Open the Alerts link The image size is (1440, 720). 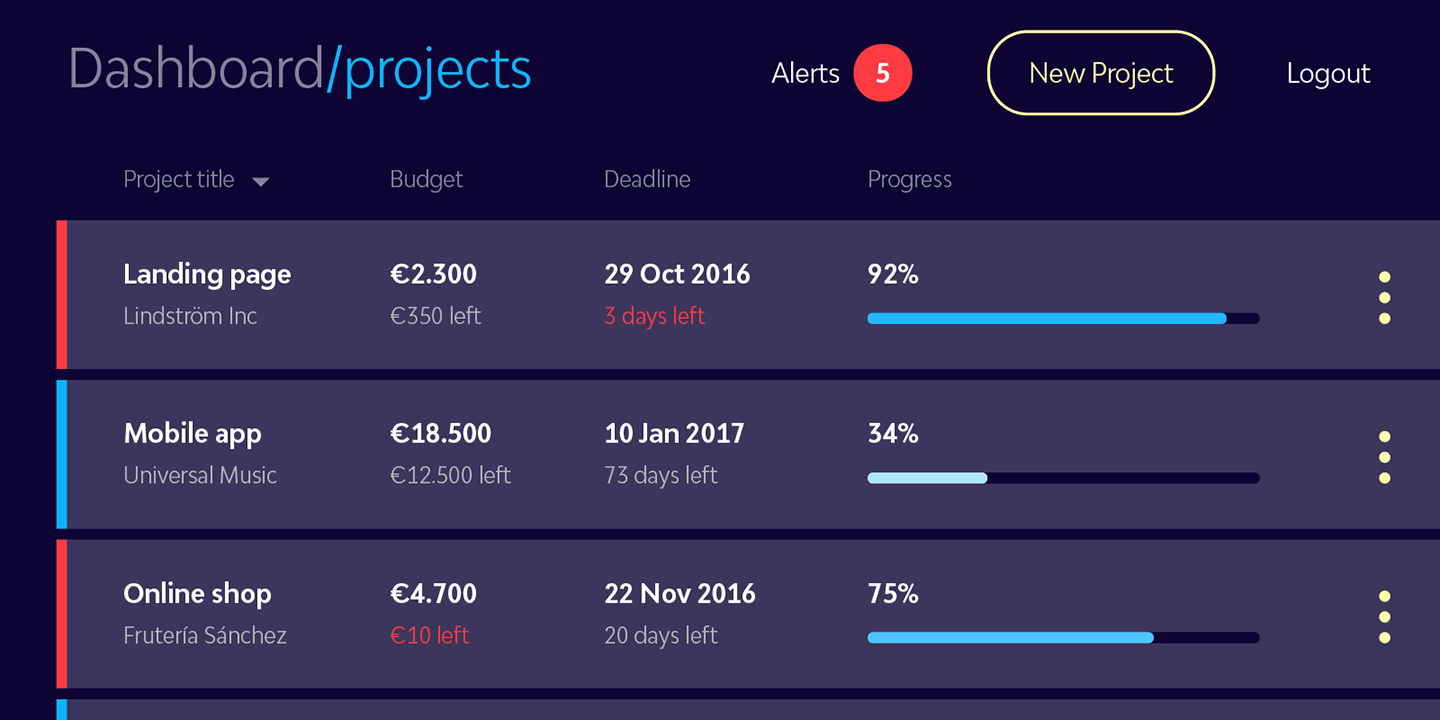(805, 73)
